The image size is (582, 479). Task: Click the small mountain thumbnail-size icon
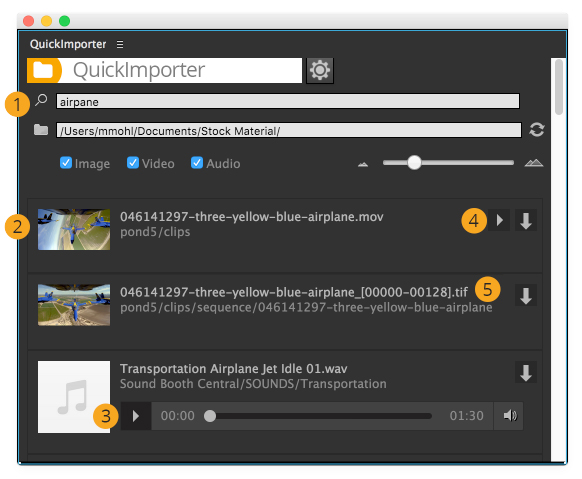[x=363, y=164]
